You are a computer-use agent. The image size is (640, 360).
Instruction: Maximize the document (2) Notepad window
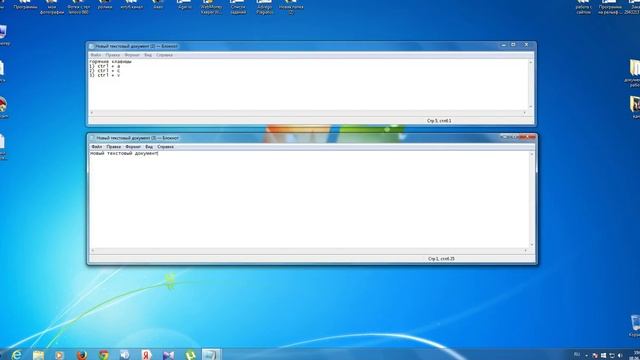coord(513,44)
